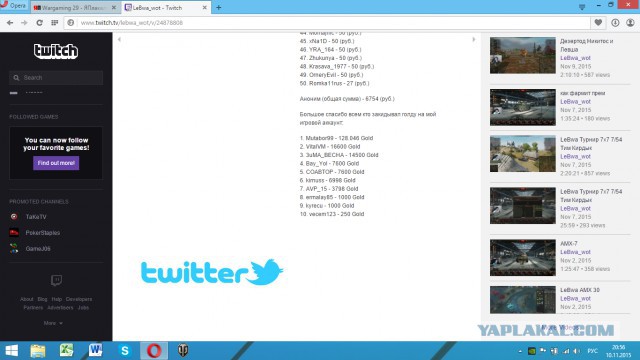The height and width of the screenshot is (360, 640).
Task: Open the Developers footer link
Action: (79, 299)
